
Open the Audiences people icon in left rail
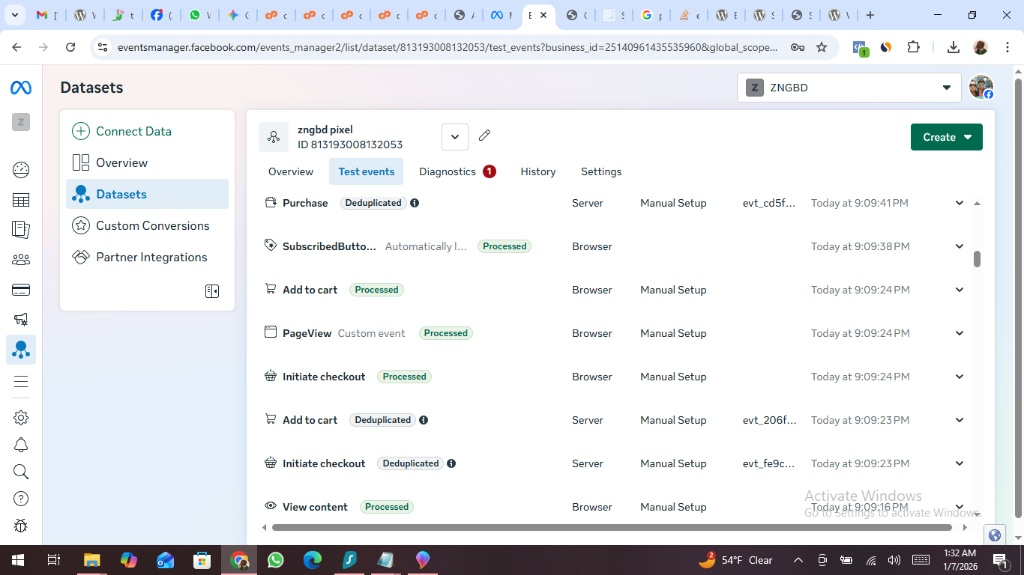pos(21,260)
